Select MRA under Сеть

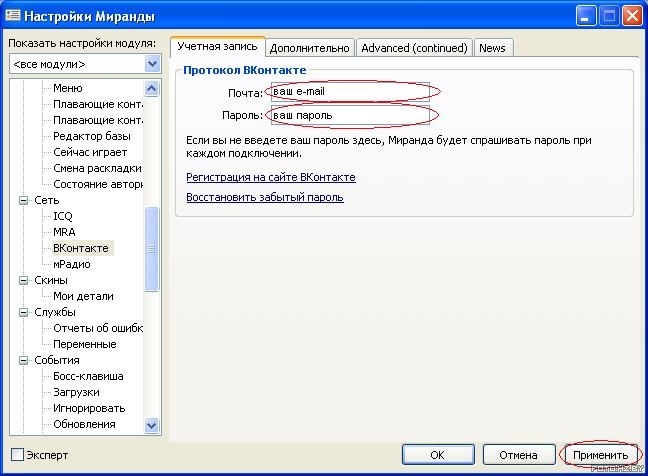point(64,232)
